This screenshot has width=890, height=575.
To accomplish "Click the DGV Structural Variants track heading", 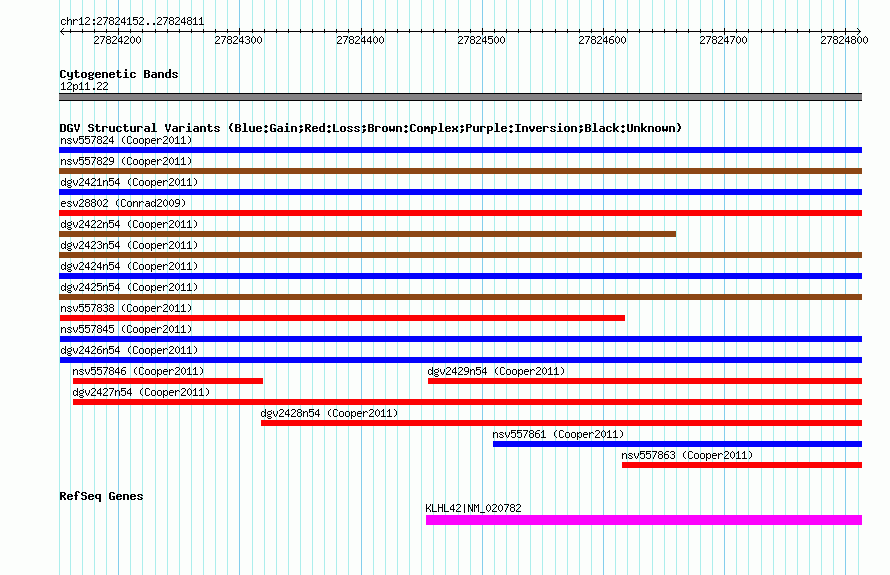I will [370, 128].
